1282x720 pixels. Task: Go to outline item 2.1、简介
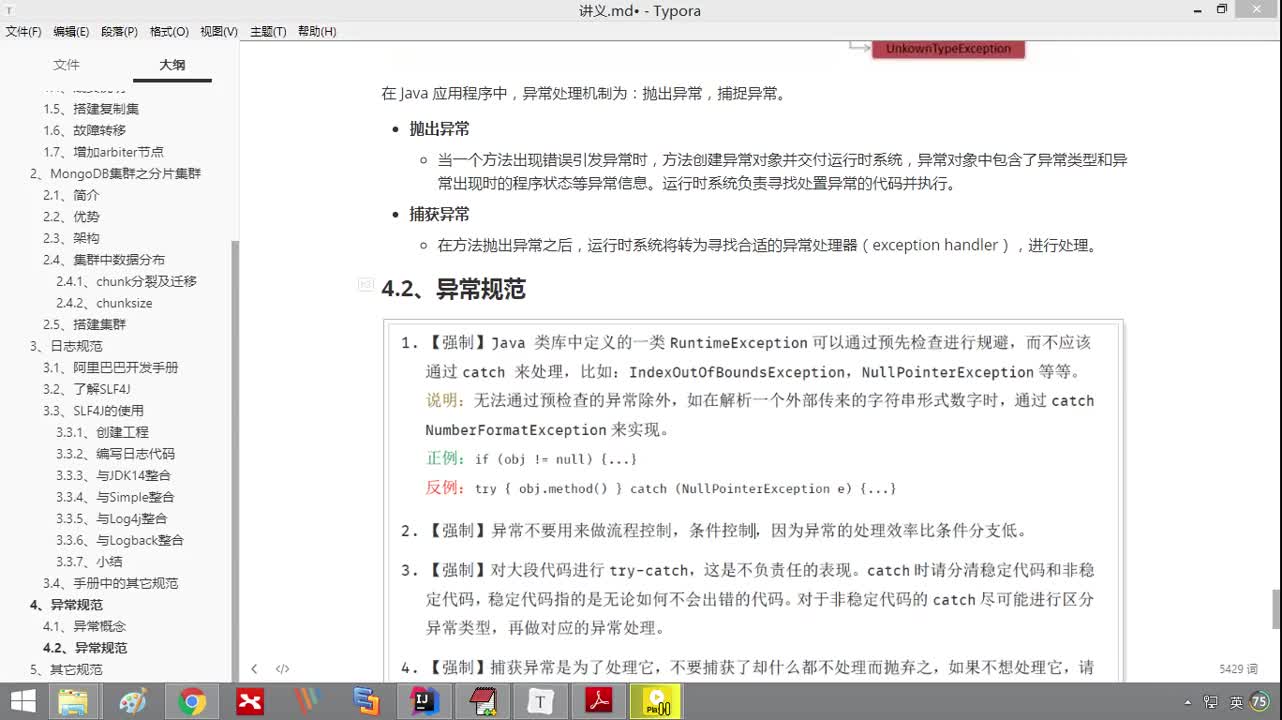(71, 195)
